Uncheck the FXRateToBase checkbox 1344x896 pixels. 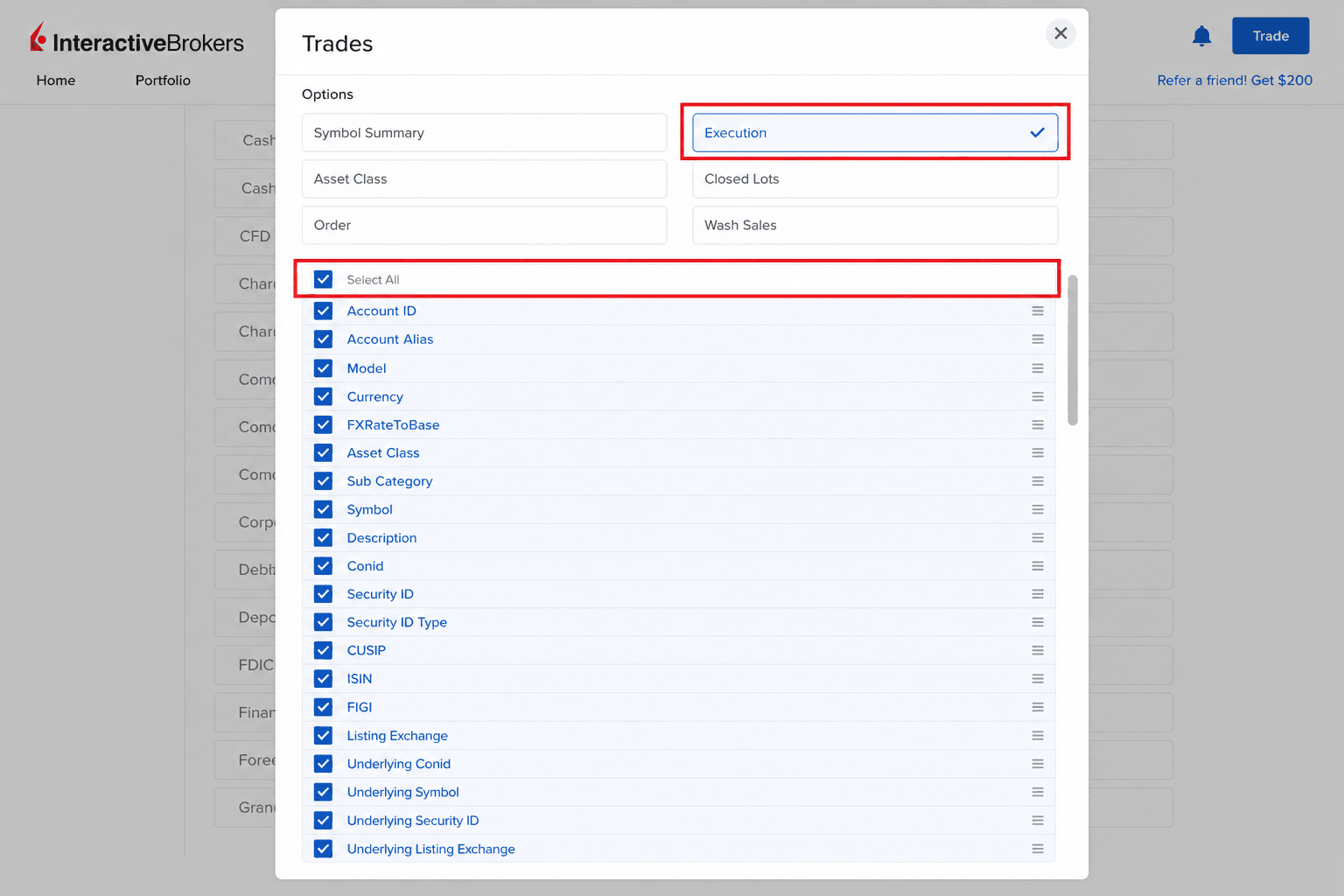(324, 424)
